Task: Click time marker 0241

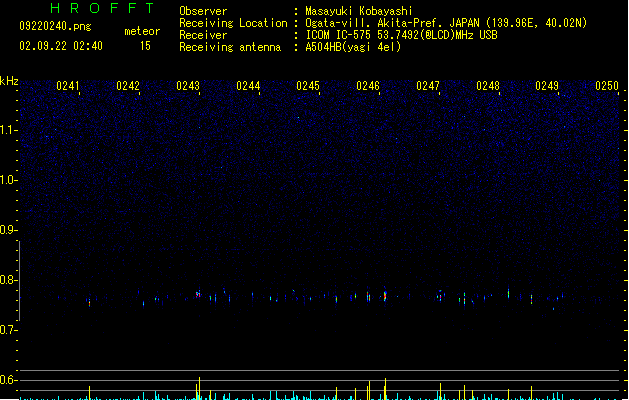Action: 68,86
